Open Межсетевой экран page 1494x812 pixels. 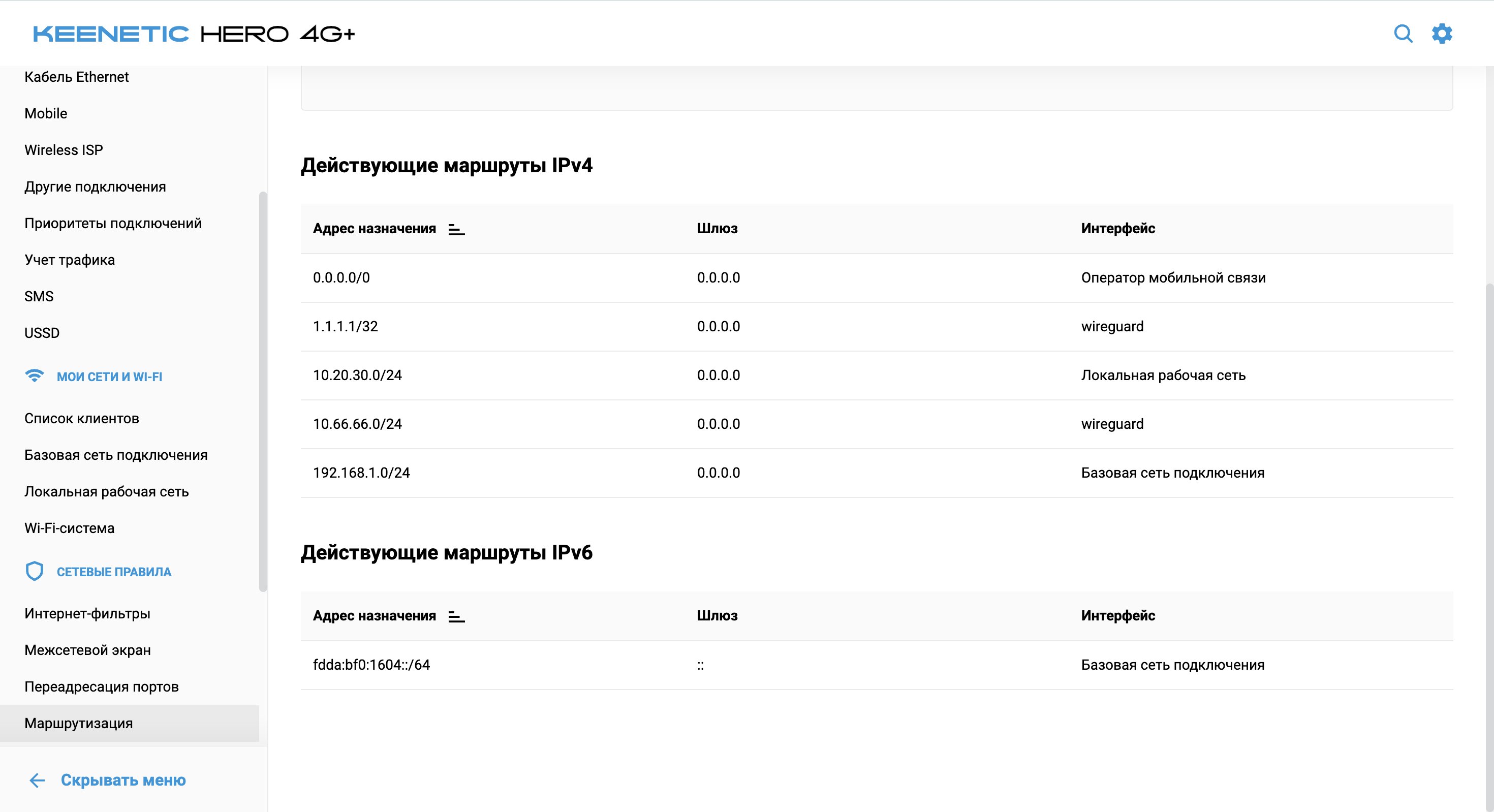(x=87, y=650)
